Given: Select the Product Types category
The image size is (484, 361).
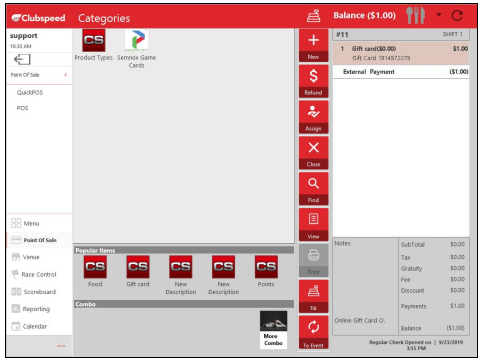Looking at the screenshot, I should coord(94,45).
